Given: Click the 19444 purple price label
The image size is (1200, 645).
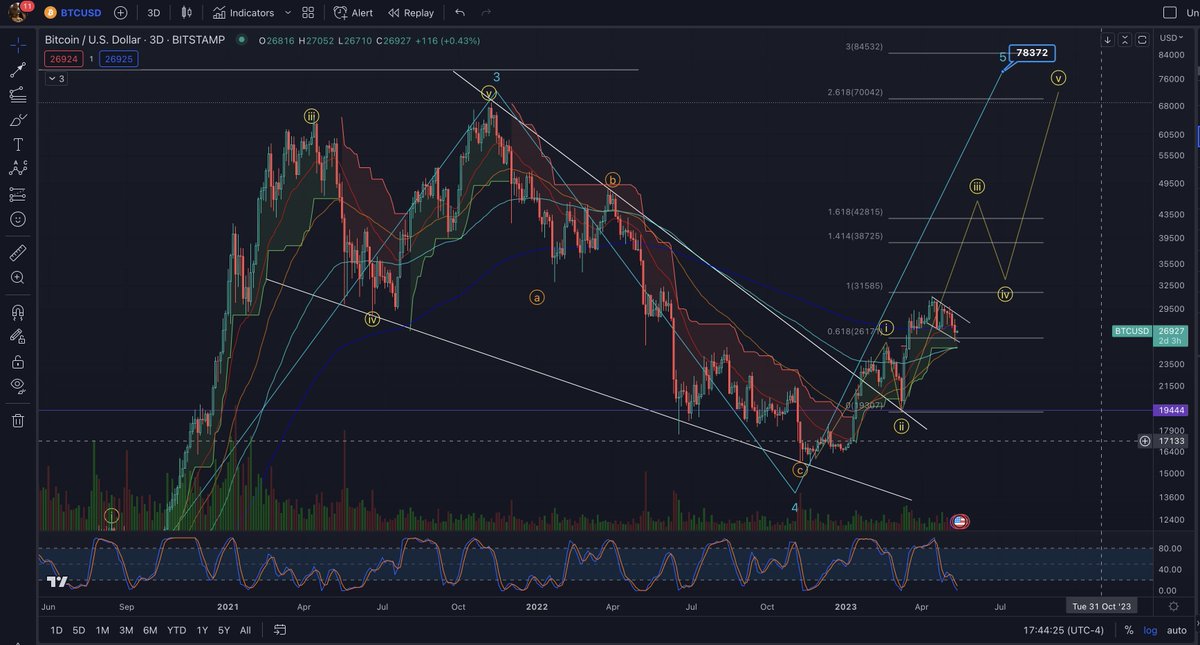Looking at the screenshot, I should (1168, 410).
